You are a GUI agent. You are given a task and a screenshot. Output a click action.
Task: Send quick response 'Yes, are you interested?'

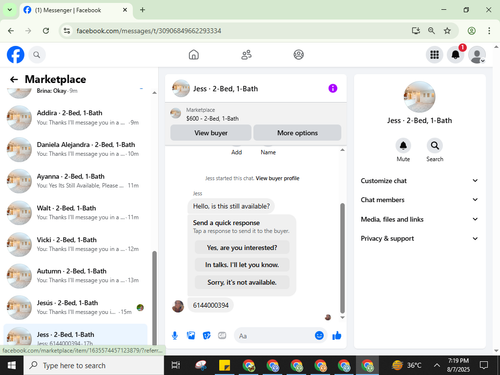(x=242, y=247)
